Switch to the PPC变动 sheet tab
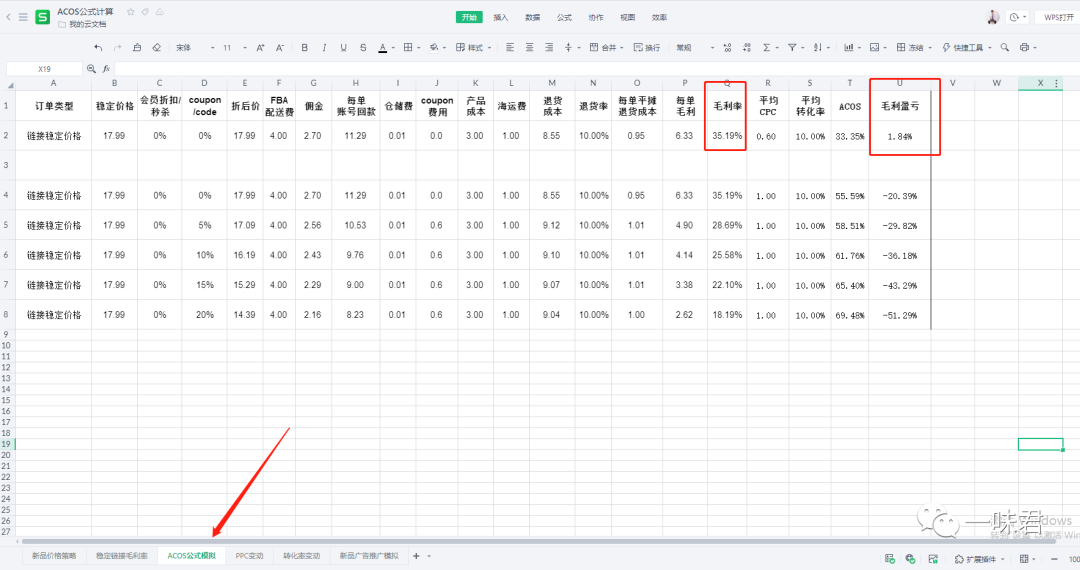Viewport: 1080px width, 570px height. tap(249, 555)
